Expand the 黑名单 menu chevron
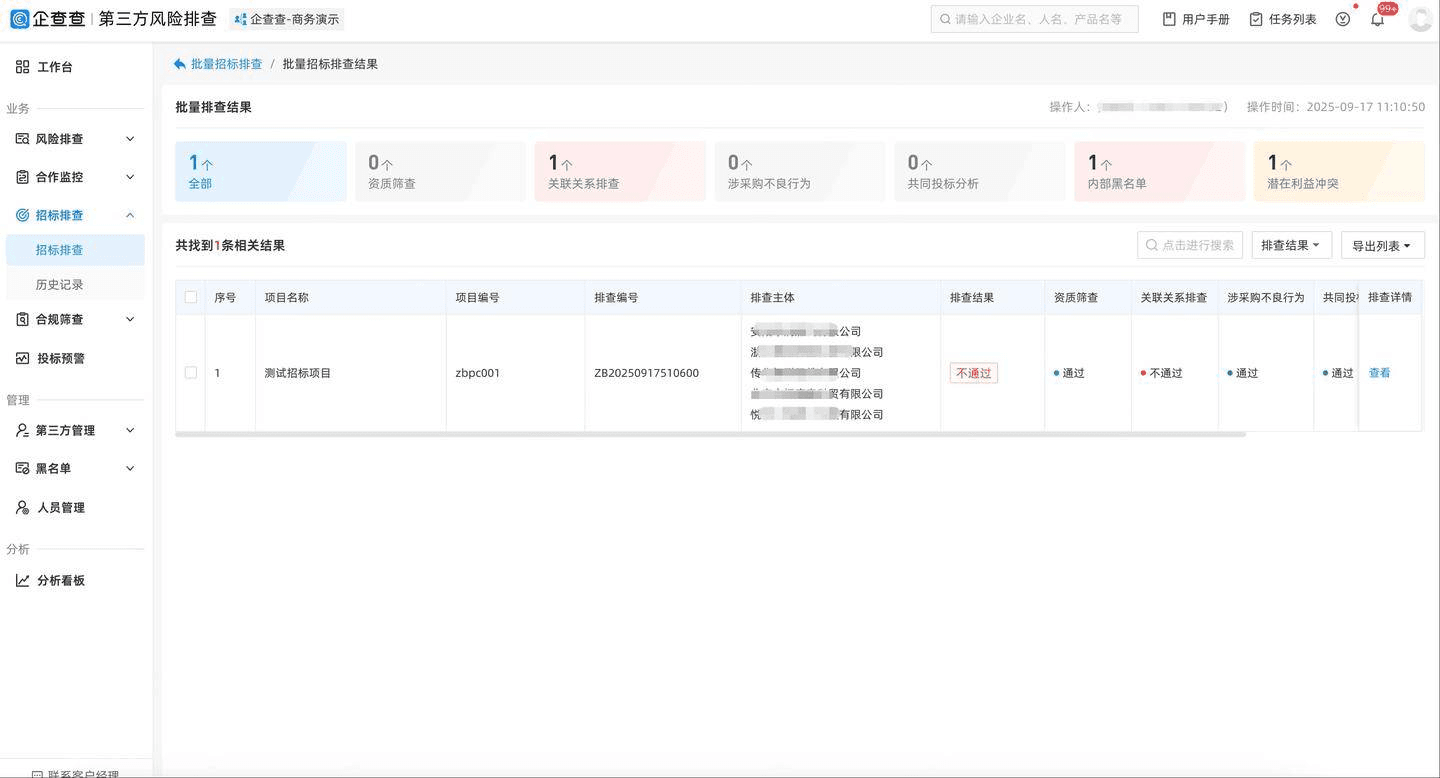Screen dimensions: 1440x778 (x=130, y=468)
